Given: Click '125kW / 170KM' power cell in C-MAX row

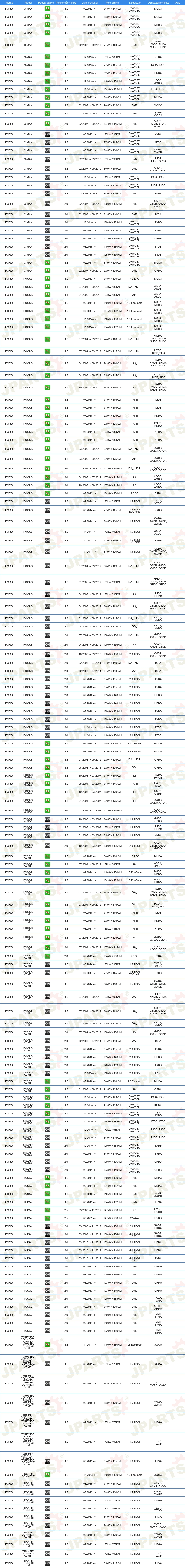Looking at the screenshot, I should 112,254.
